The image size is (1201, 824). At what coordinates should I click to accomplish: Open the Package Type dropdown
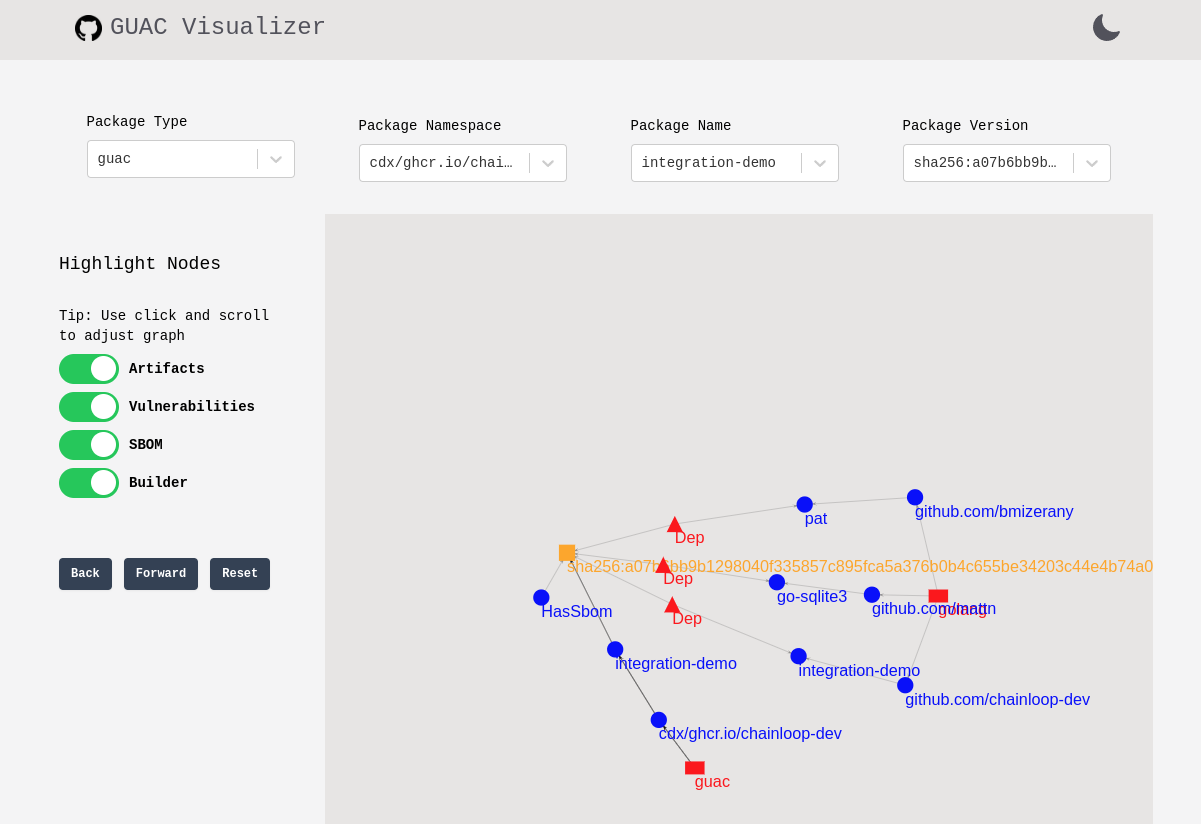coord(190,159)
